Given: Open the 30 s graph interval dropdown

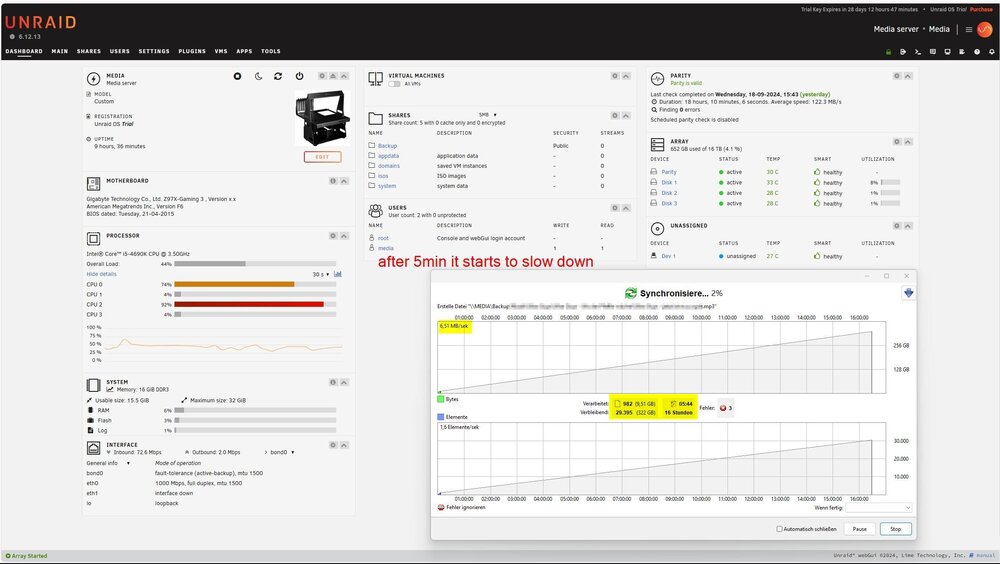Looking at the screenshot, I should [321, 274].
